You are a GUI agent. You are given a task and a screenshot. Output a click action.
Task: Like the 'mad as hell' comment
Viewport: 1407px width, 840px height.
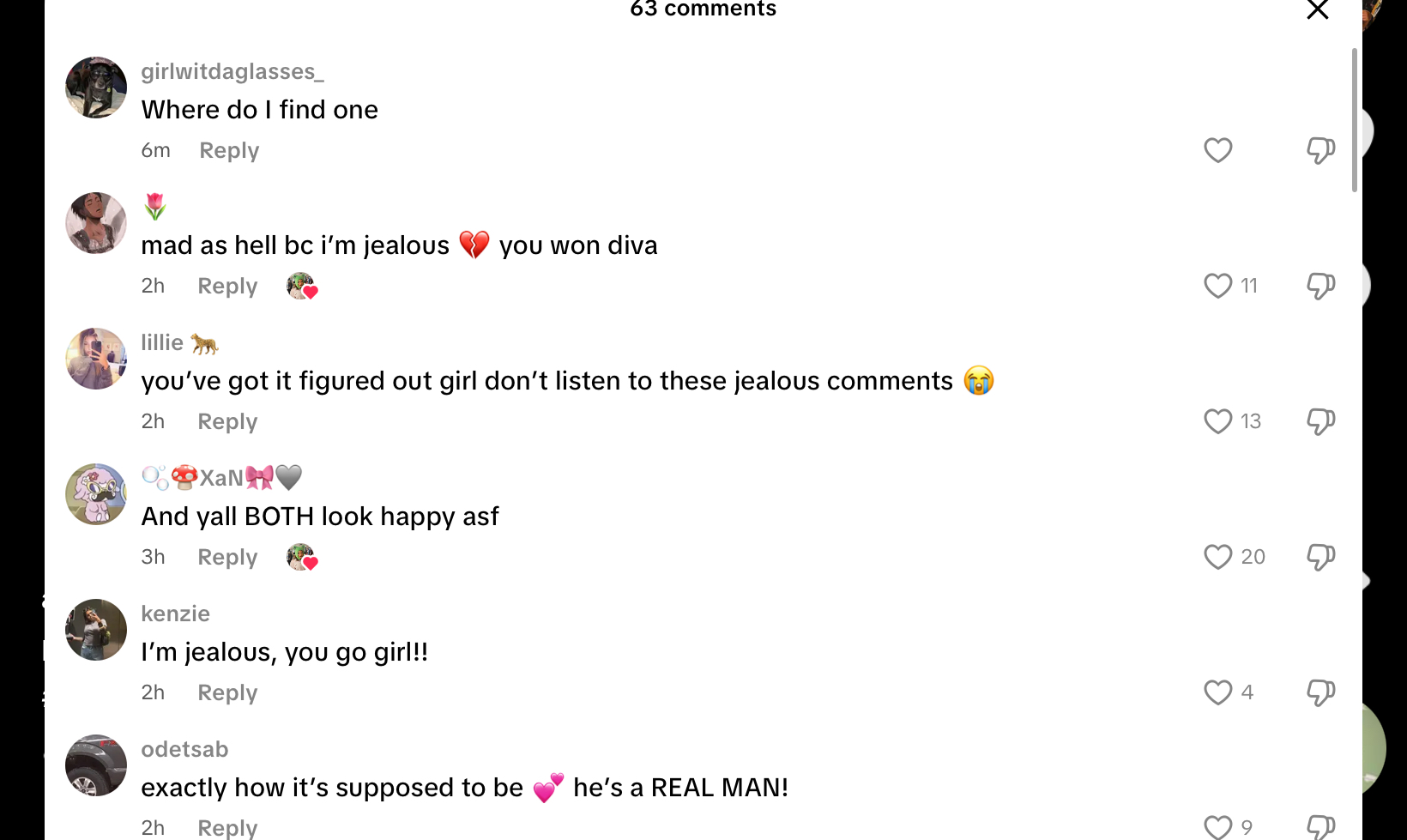(1217, 286)
